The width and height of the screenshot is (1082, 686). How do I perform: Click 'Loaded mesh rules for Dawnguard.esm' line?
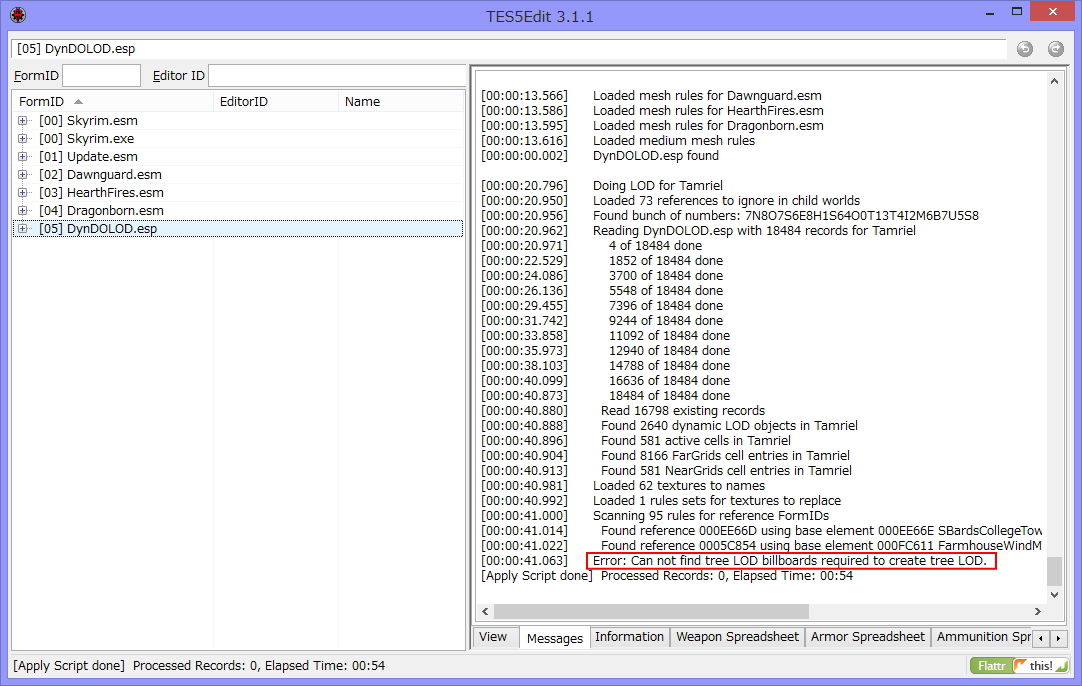[x=707, y=96]
